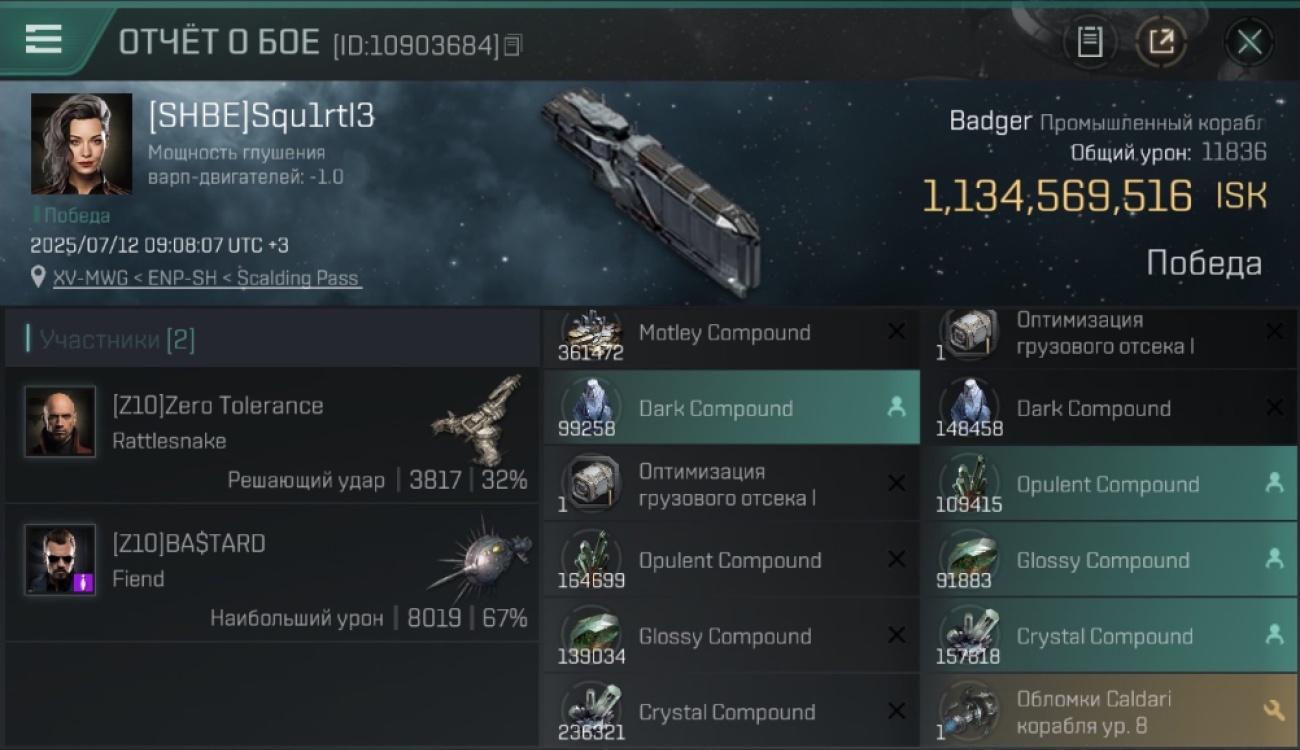This screenshot has width=1300, height=750.
Task: Click the share report icon
Action: 1160,42
